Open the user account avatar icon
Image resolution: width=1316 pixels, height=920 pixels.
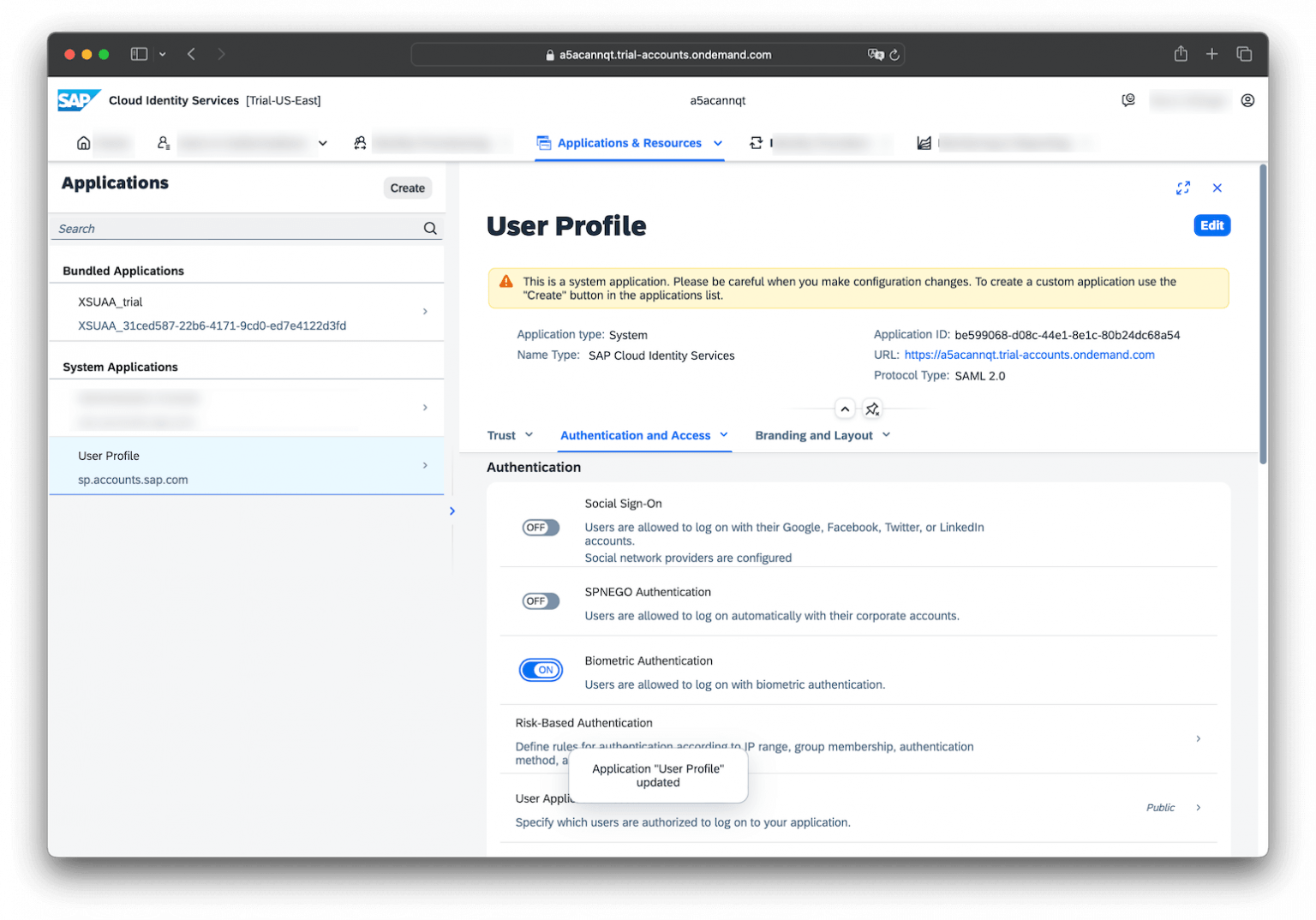1247,100
